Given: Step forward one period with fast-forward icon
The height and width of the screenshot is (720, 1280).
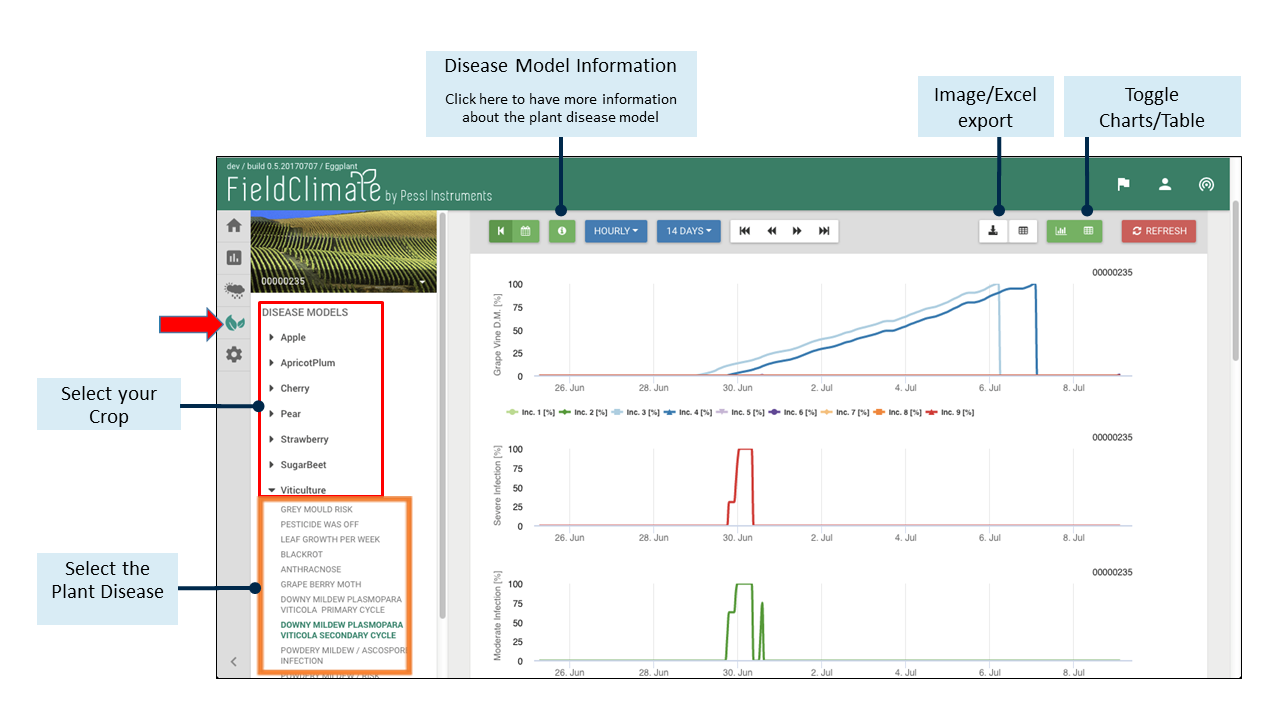Looking at the screenshot, I should [797, 231].
